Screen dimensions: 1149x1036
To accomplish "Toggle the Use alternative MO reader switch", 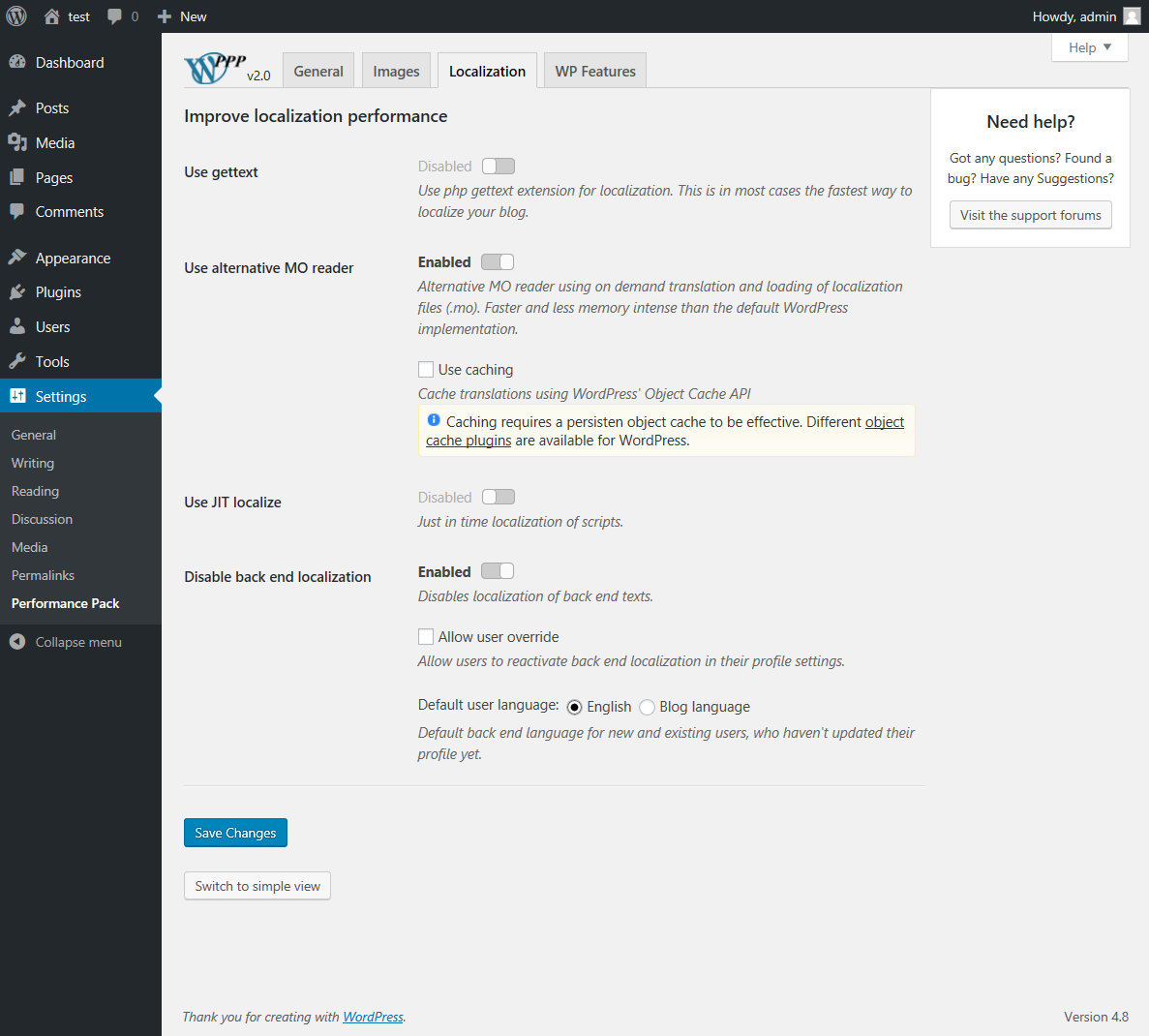I will [x=498, y=261].
